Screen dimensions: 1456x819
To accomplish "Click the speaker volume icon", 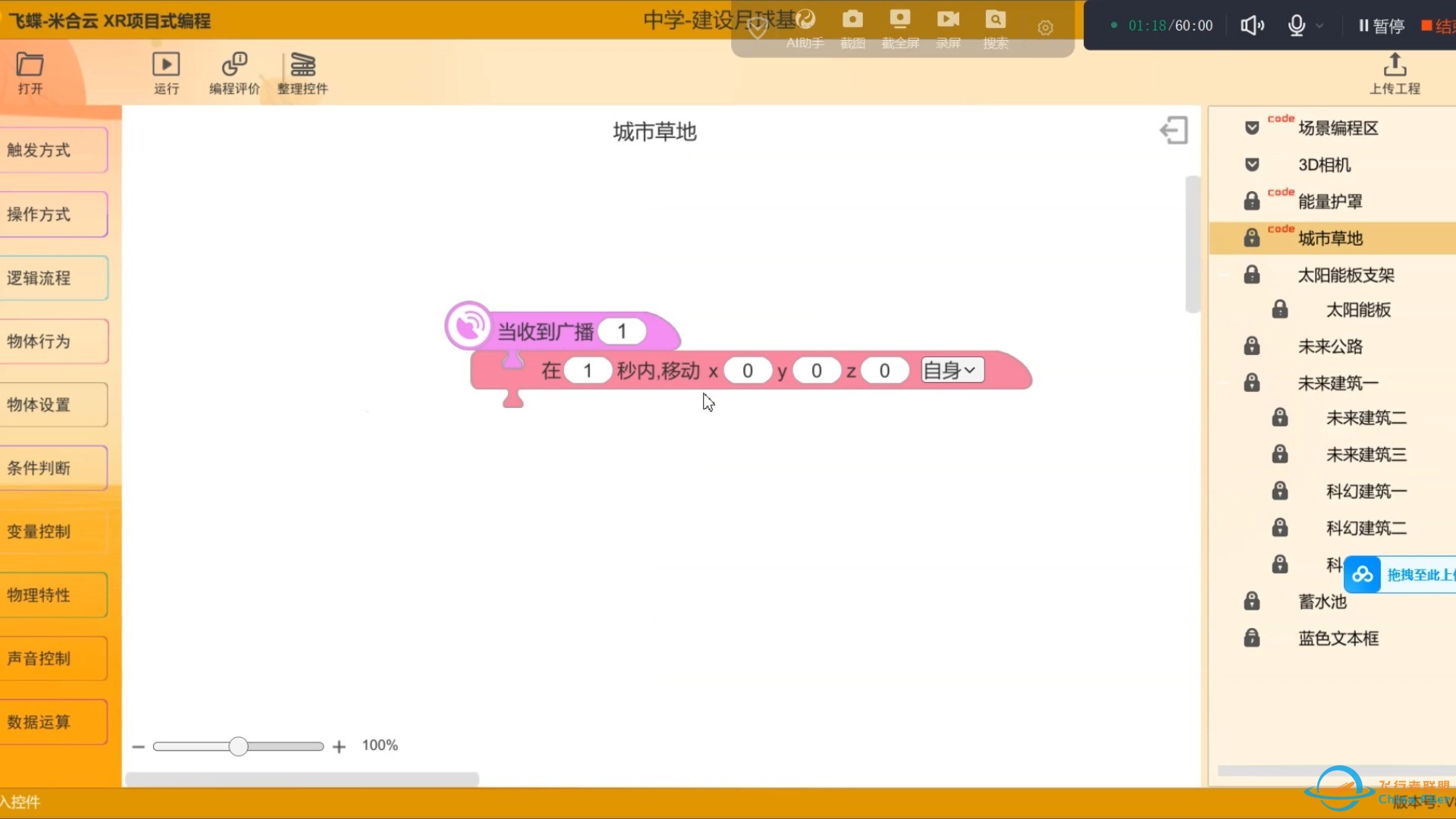I will tap(1251, 26).
